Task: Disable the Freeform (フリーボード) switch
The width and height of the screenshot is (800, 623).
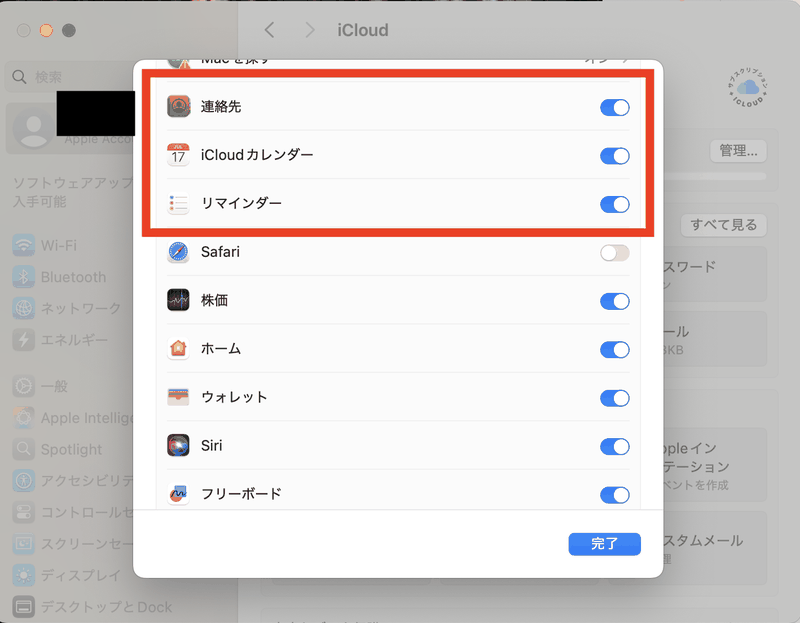Action: (x=615, y=495)
